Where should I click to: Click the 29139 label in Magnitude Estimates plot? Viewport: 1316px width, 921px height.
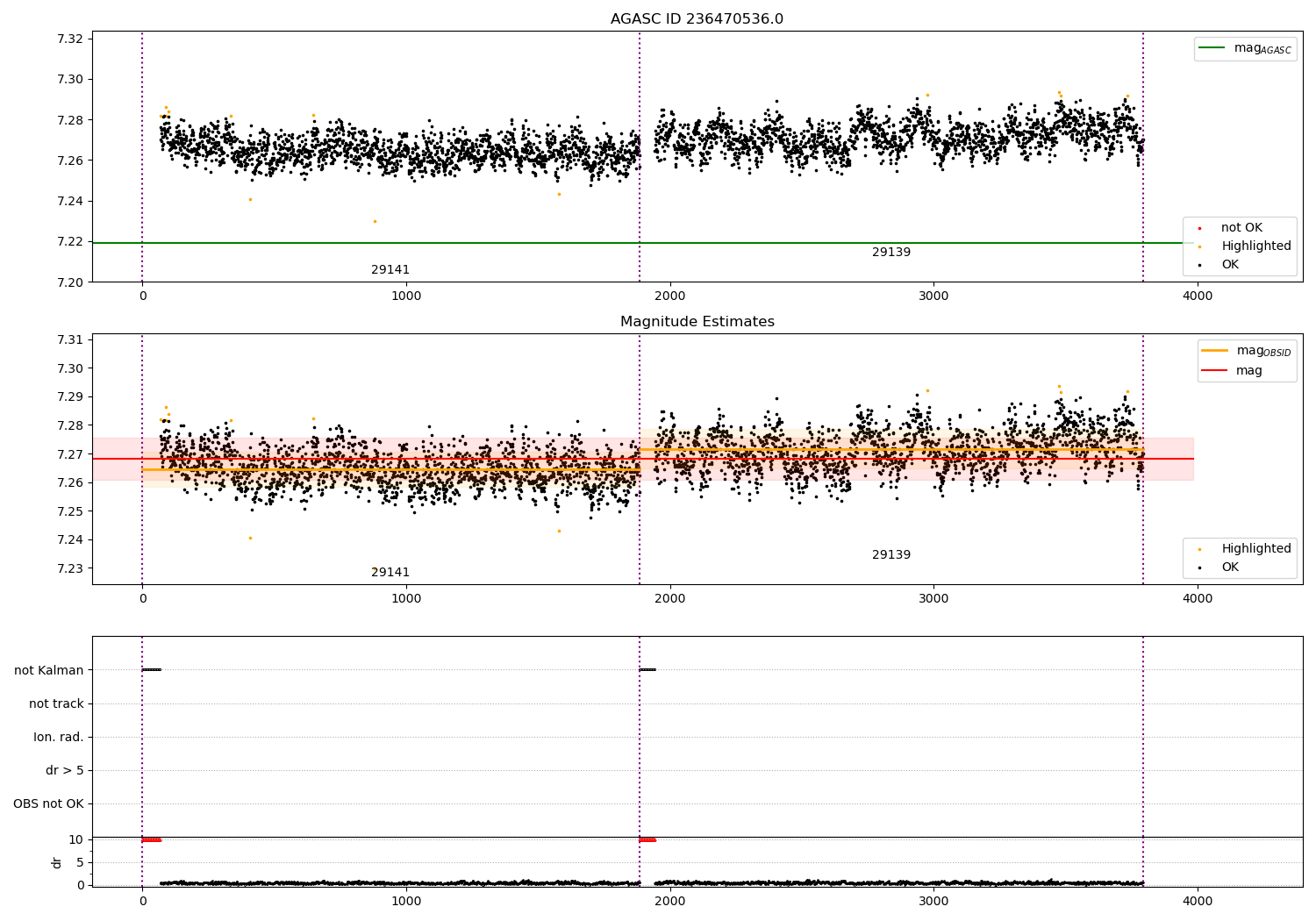891,555
